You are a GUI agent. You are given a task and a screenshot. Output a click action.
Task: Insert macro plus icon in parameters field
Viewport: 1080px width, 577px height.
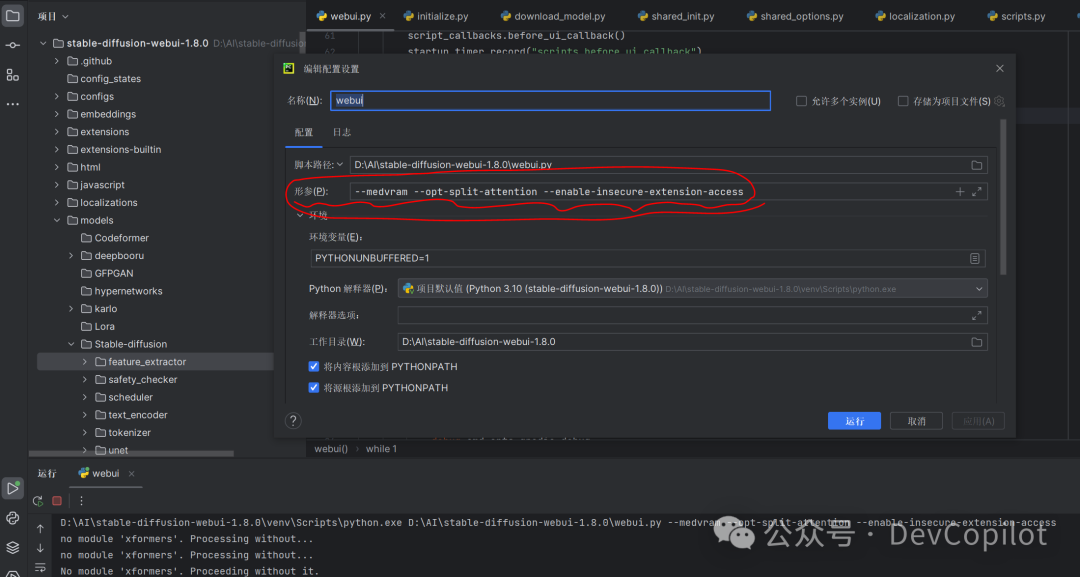tap(959, 191)
